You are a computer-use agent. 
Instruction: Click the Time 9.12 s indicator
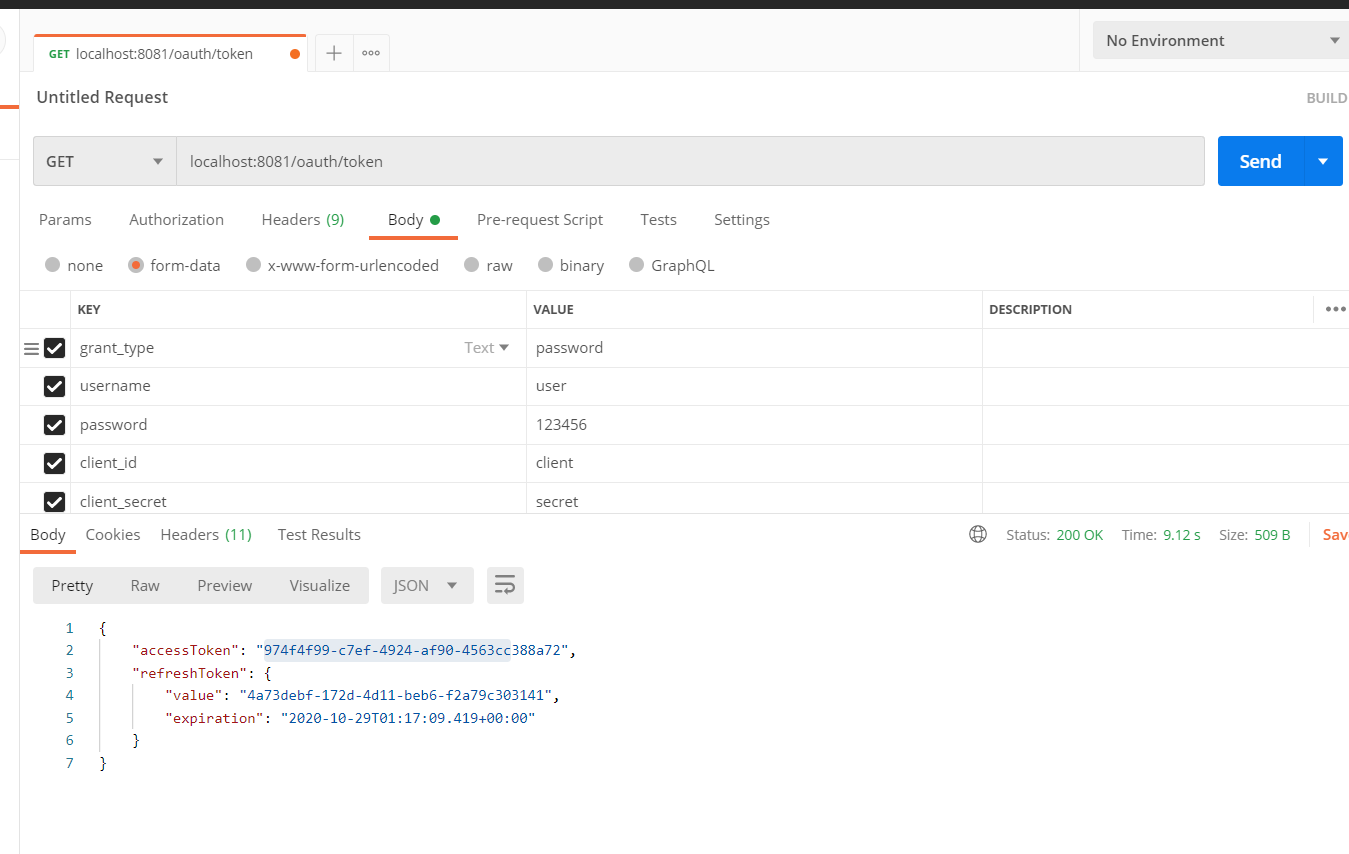coord(1161,535)
